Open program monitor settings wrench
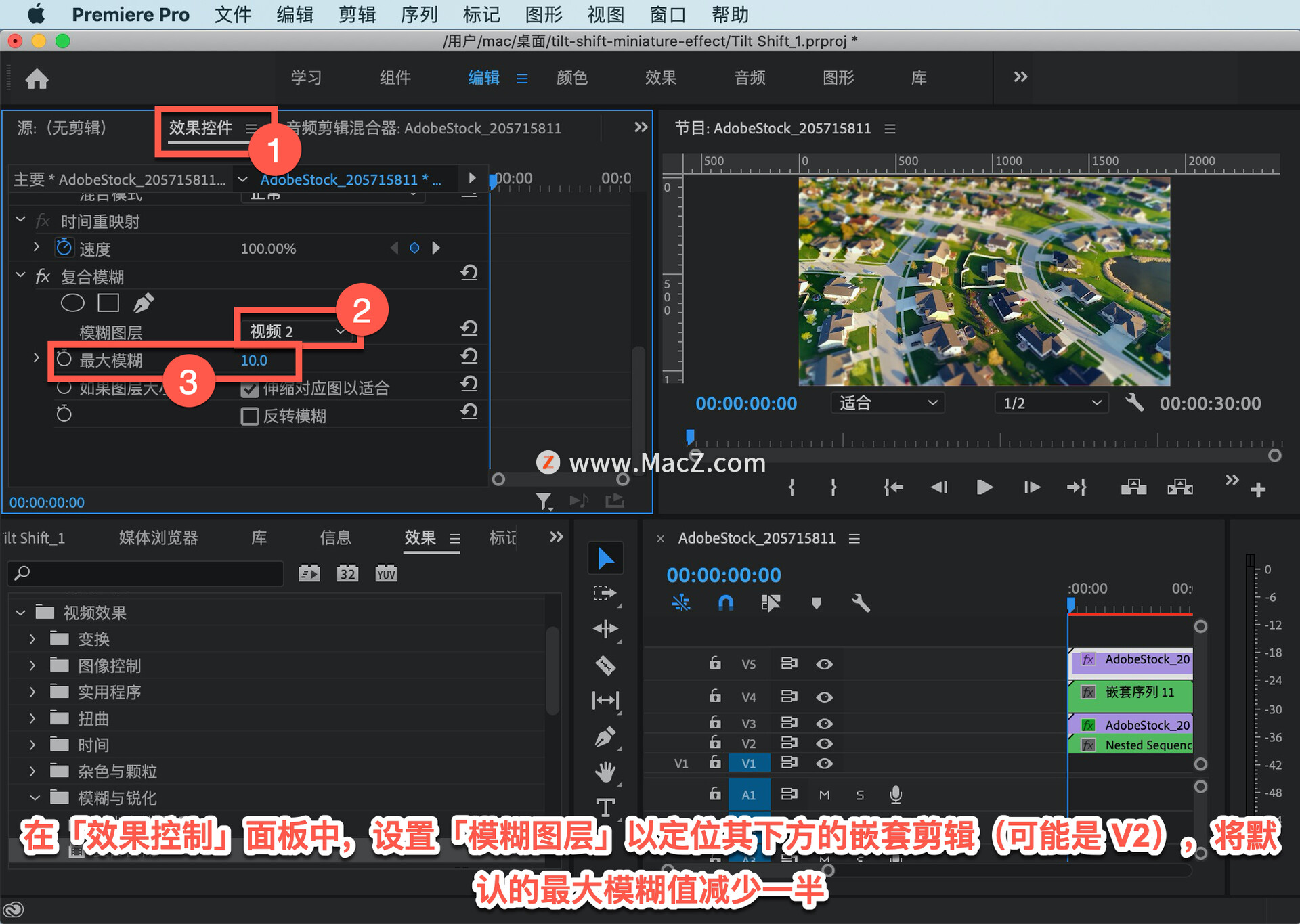 1134,403
